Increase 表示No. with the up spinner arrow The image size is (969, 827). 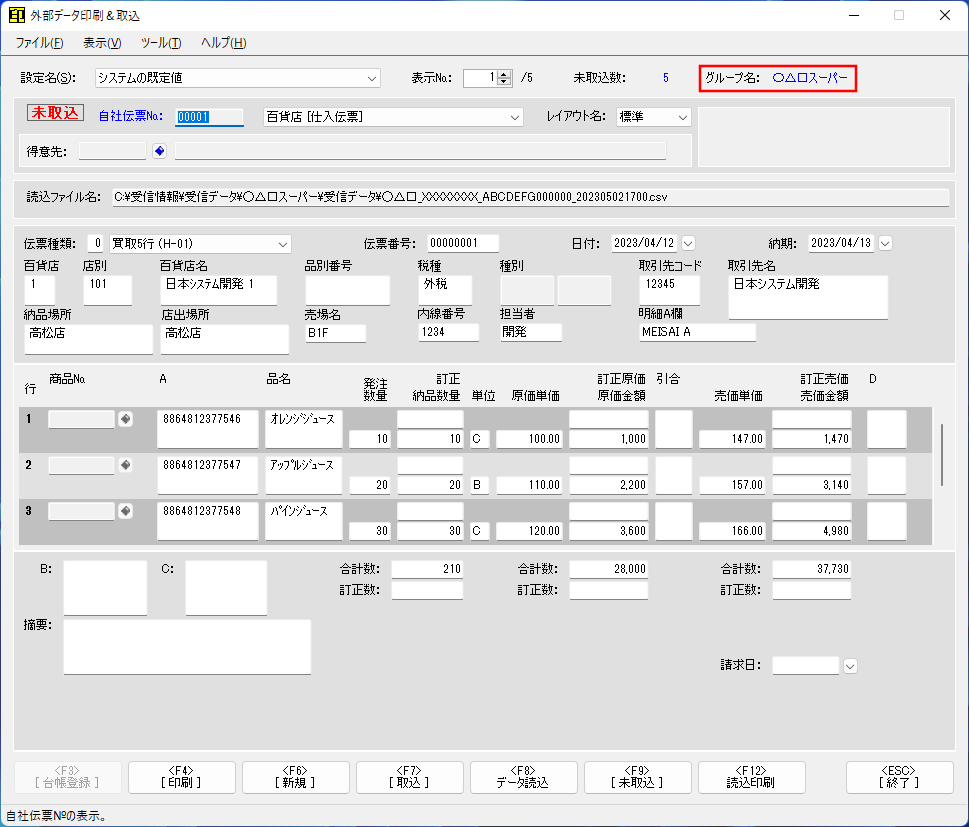[504, 74]
